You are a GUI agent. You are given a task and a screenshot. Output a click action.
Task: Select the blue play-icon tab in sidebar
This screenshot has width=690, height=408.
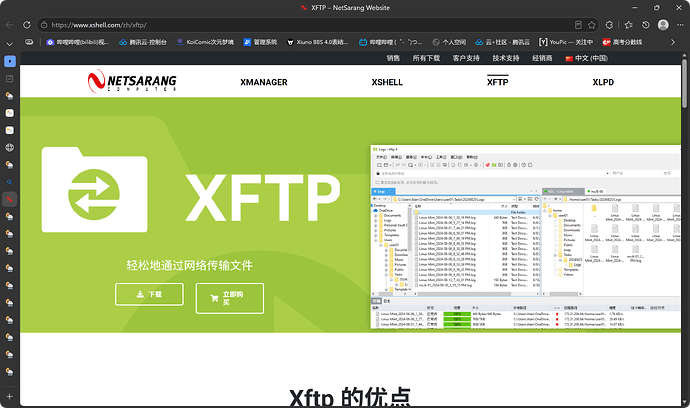point(10,61)
